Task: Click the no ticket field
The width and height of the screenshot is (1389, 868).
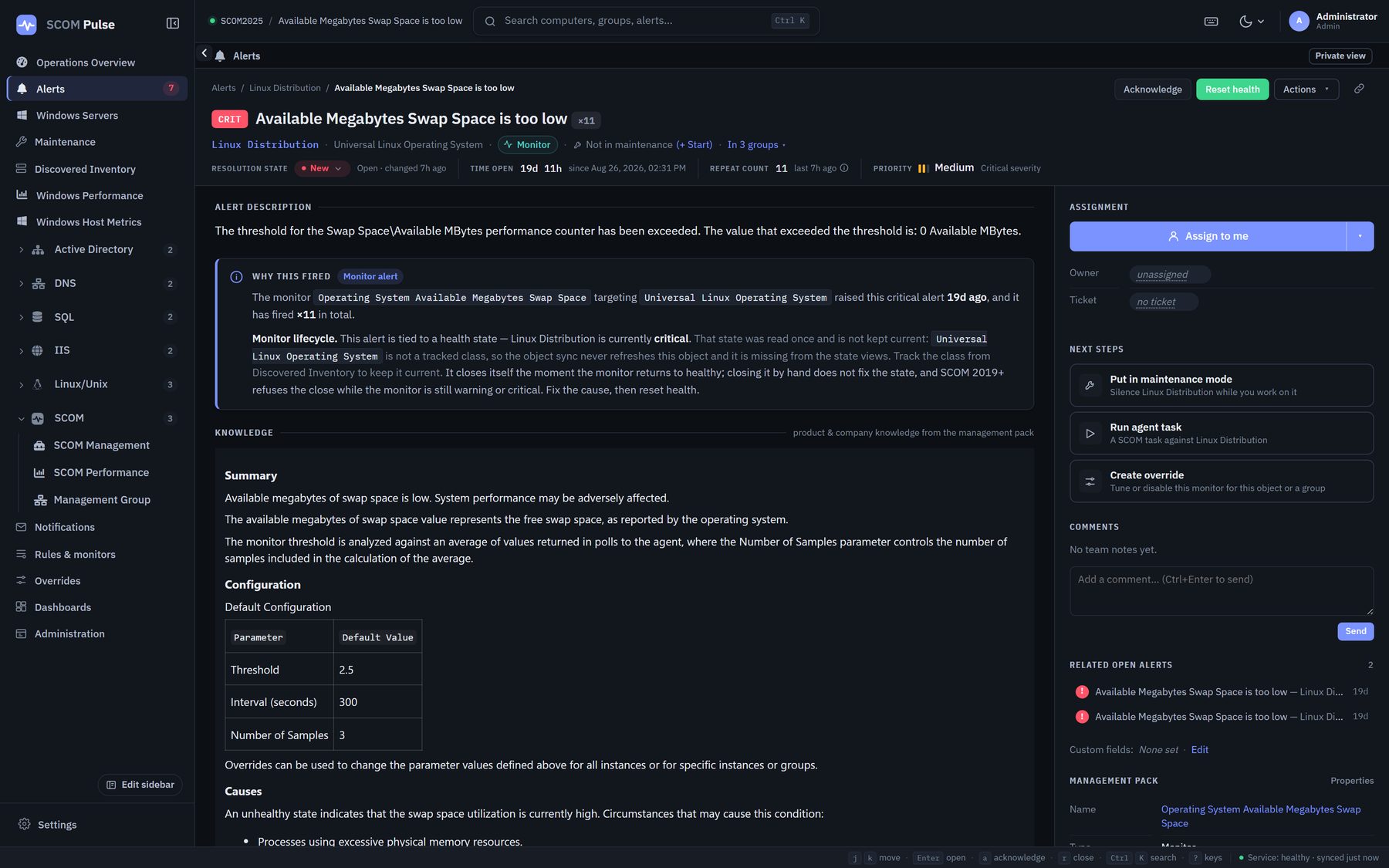Action: (1163, 302)
